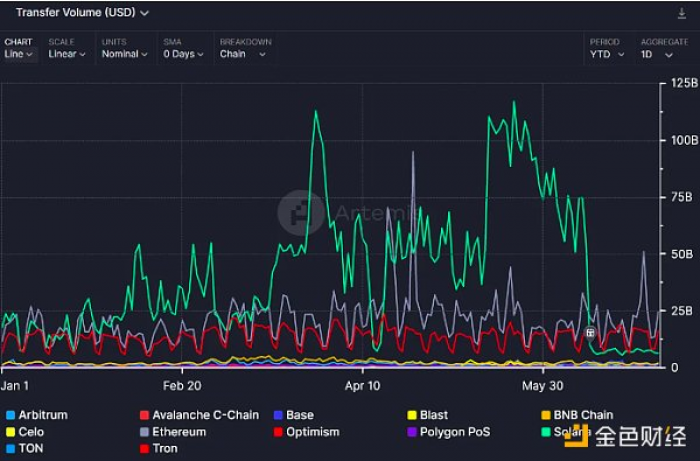Screen dimensions: 700x461
Task: Open the Transfer Volume (USD) metric dropdown
Action: 82,12
